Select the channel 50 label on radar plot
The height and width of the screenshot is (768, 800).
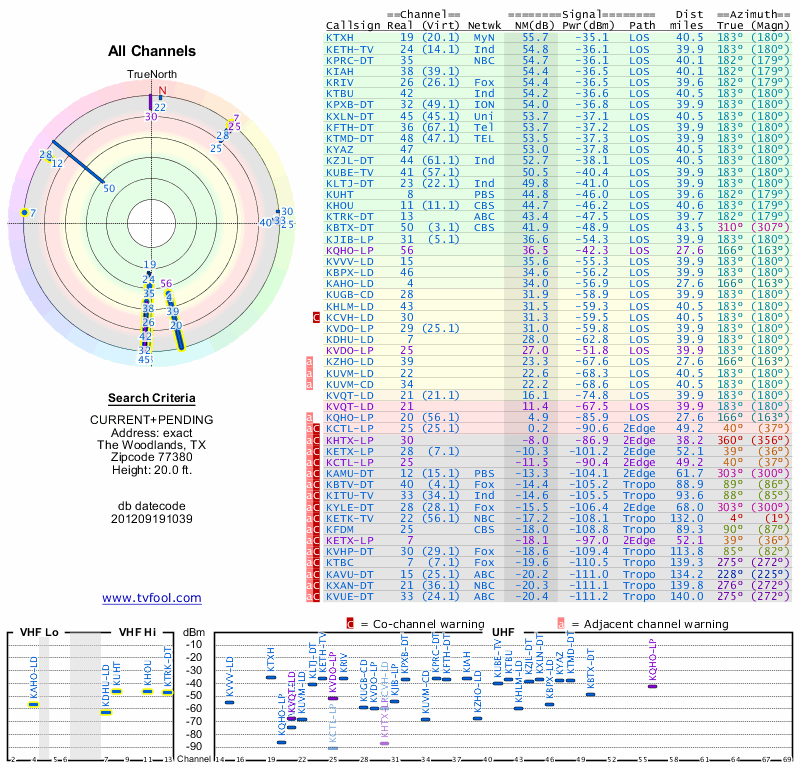point(109,188)
